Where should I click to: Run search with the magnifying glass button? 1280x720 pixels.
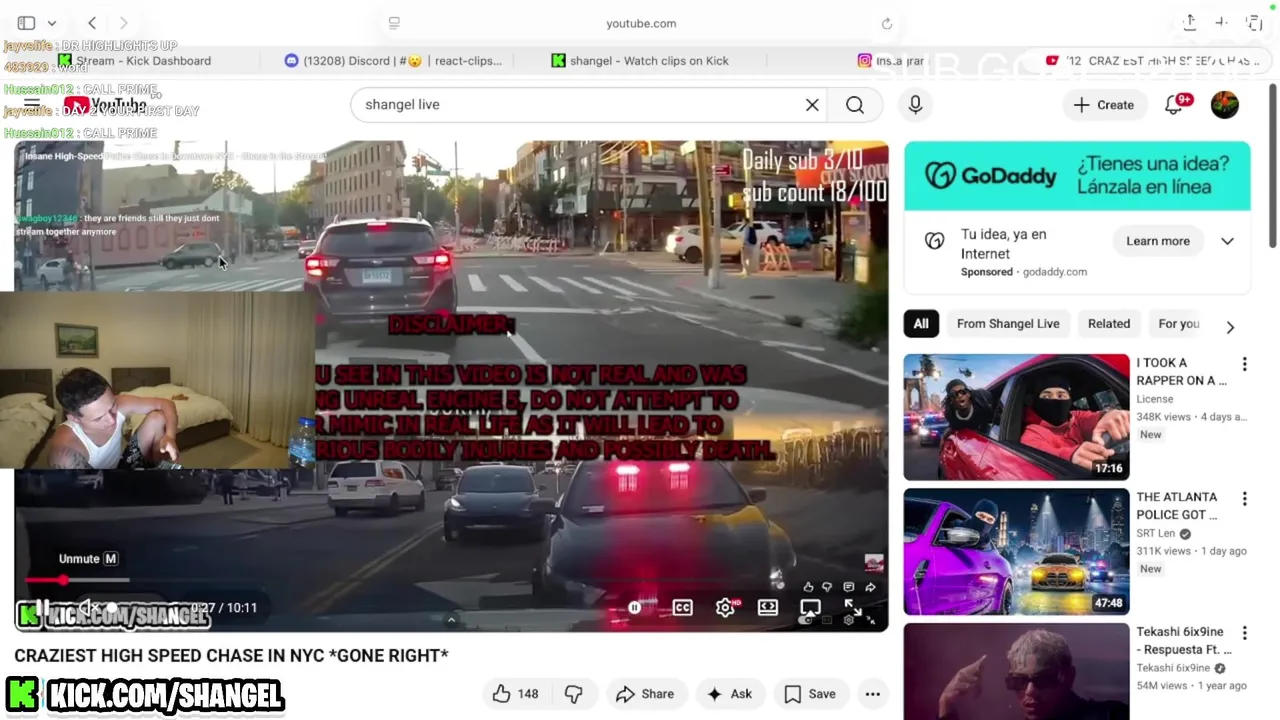point(855,104)
